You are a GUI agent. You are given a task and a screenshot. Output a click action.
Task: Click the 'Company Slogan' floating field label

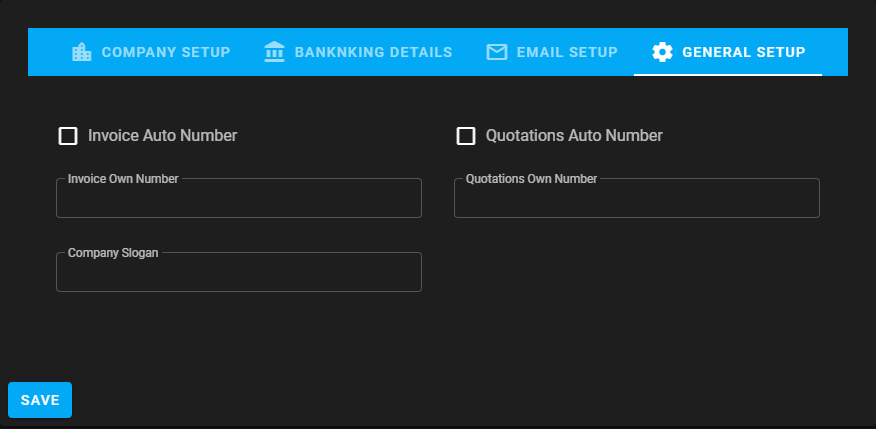point(113,253)
